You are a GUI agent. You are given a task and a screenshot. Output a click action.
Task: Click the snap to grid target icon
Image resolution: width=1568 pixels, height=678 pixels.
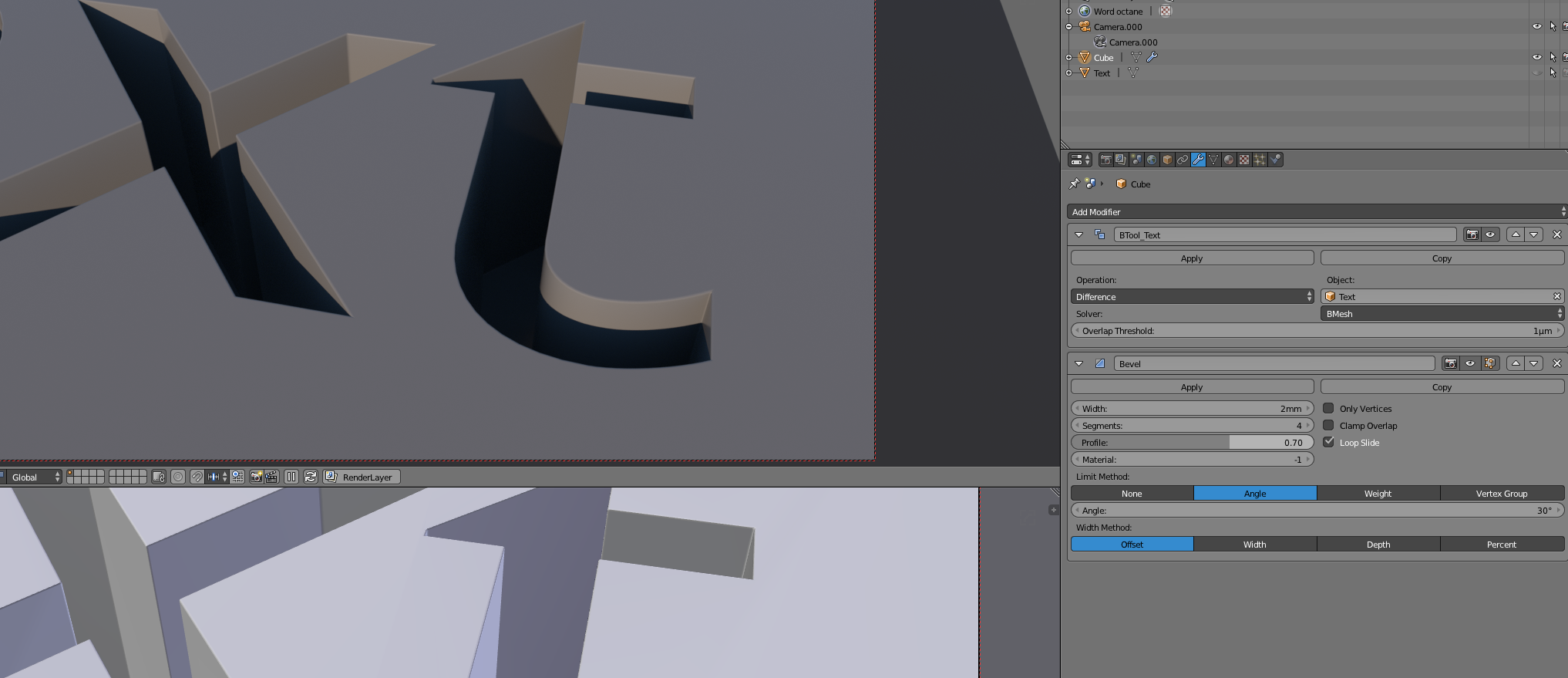237,477
